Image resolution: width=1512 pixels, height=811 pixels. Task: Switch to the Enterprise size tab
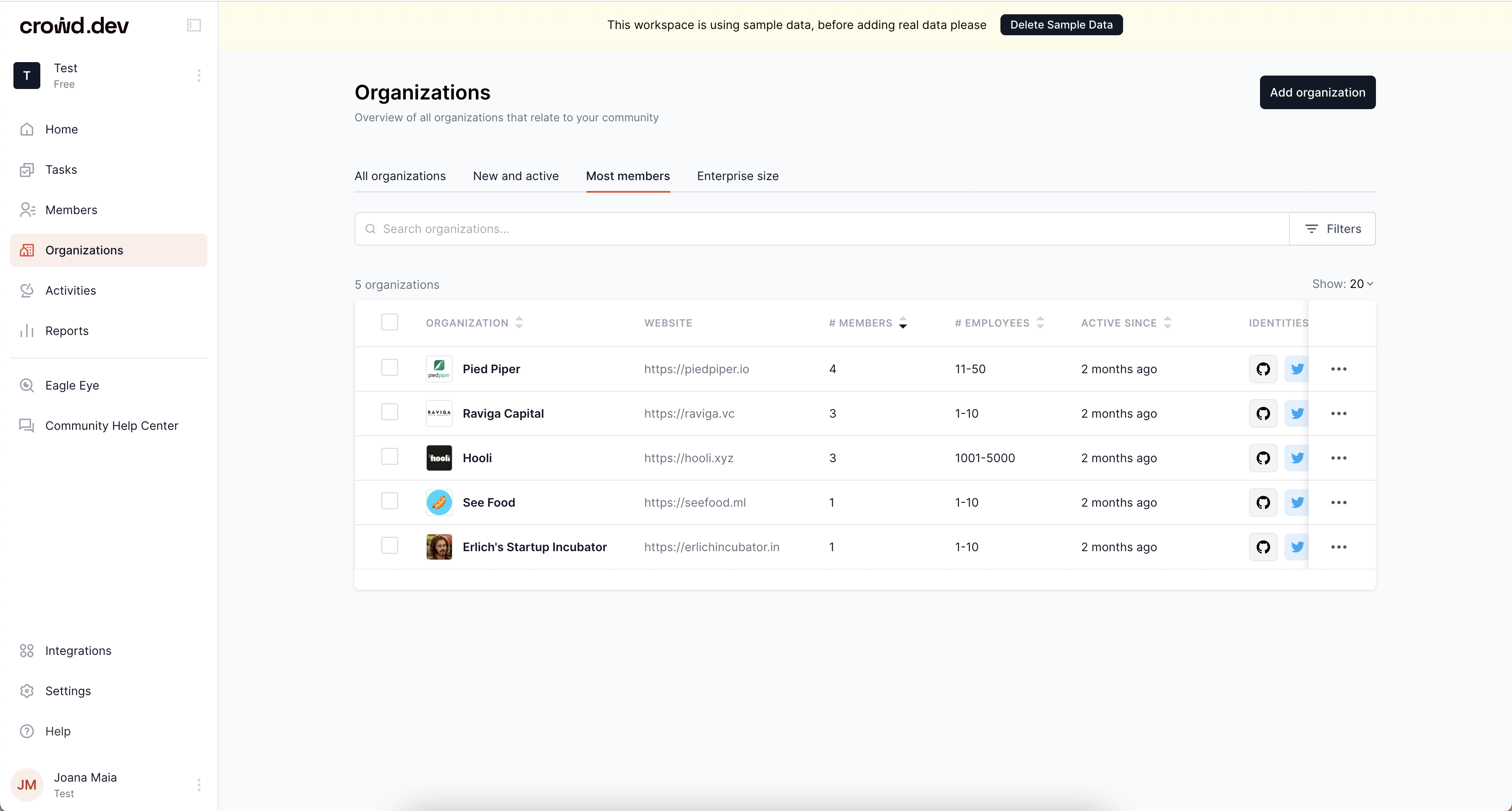pyautogui.click(x=737, y=176)
